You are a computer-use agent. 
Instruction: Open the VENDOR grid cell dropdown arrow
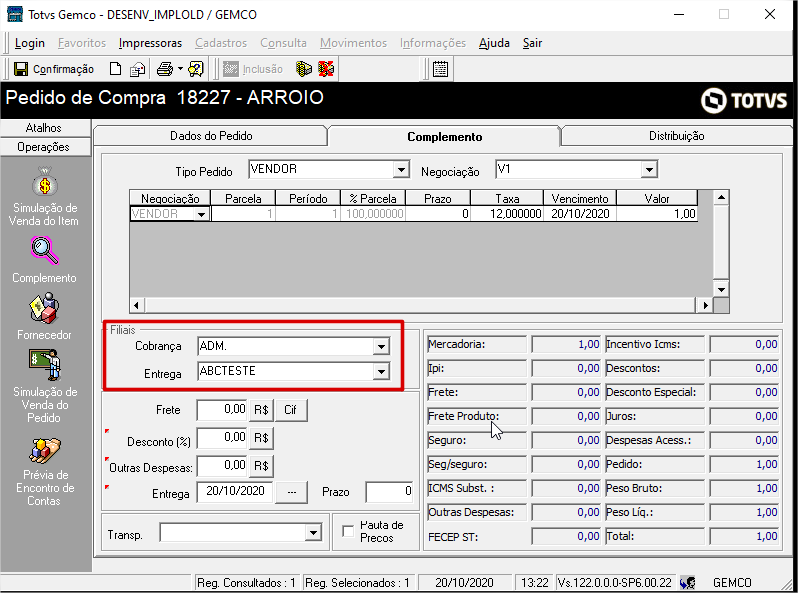202,214
